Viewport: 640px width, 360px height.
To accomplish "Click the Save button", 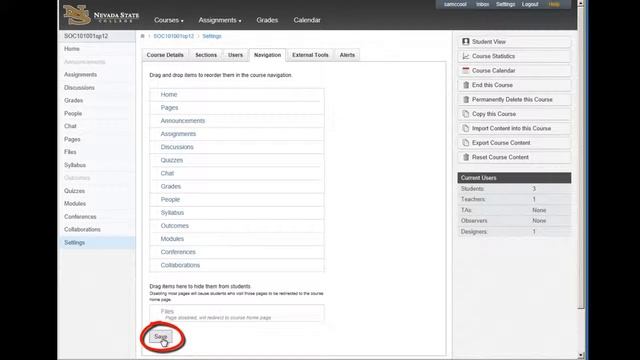I will point(160,337).
